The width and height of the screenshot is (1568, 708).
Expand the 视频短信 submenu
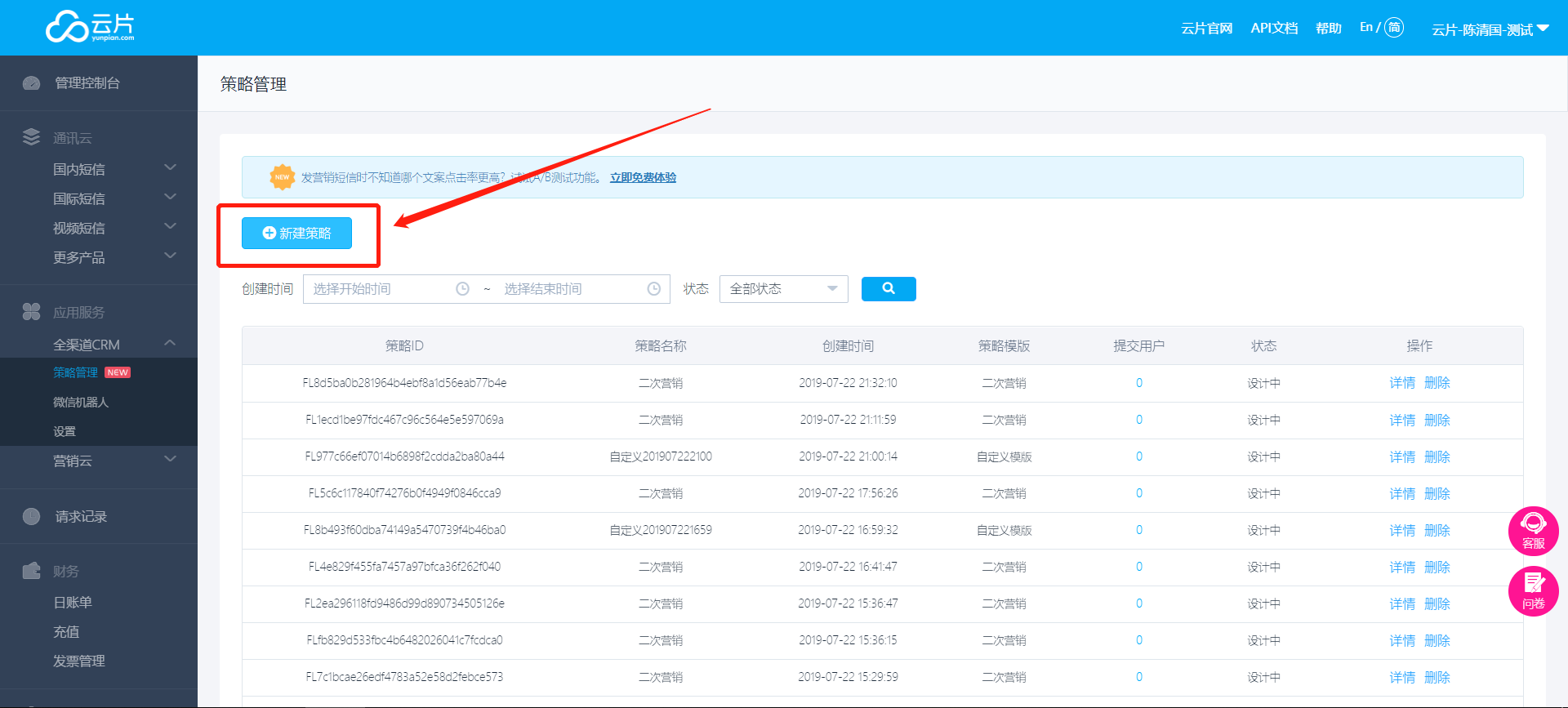pos(170,227)
